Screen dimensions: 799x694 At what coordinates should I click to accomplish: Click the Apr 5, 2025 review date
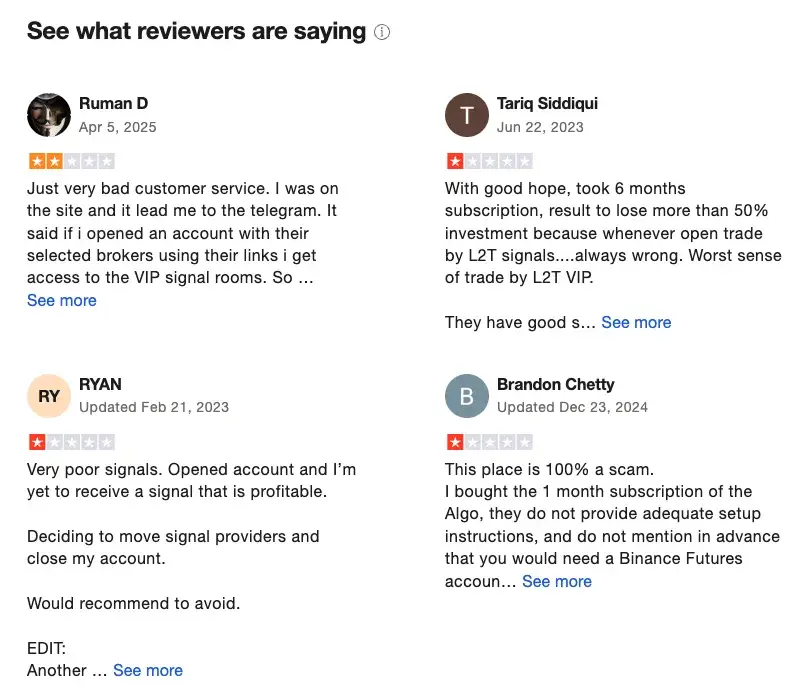click(118, 127)
